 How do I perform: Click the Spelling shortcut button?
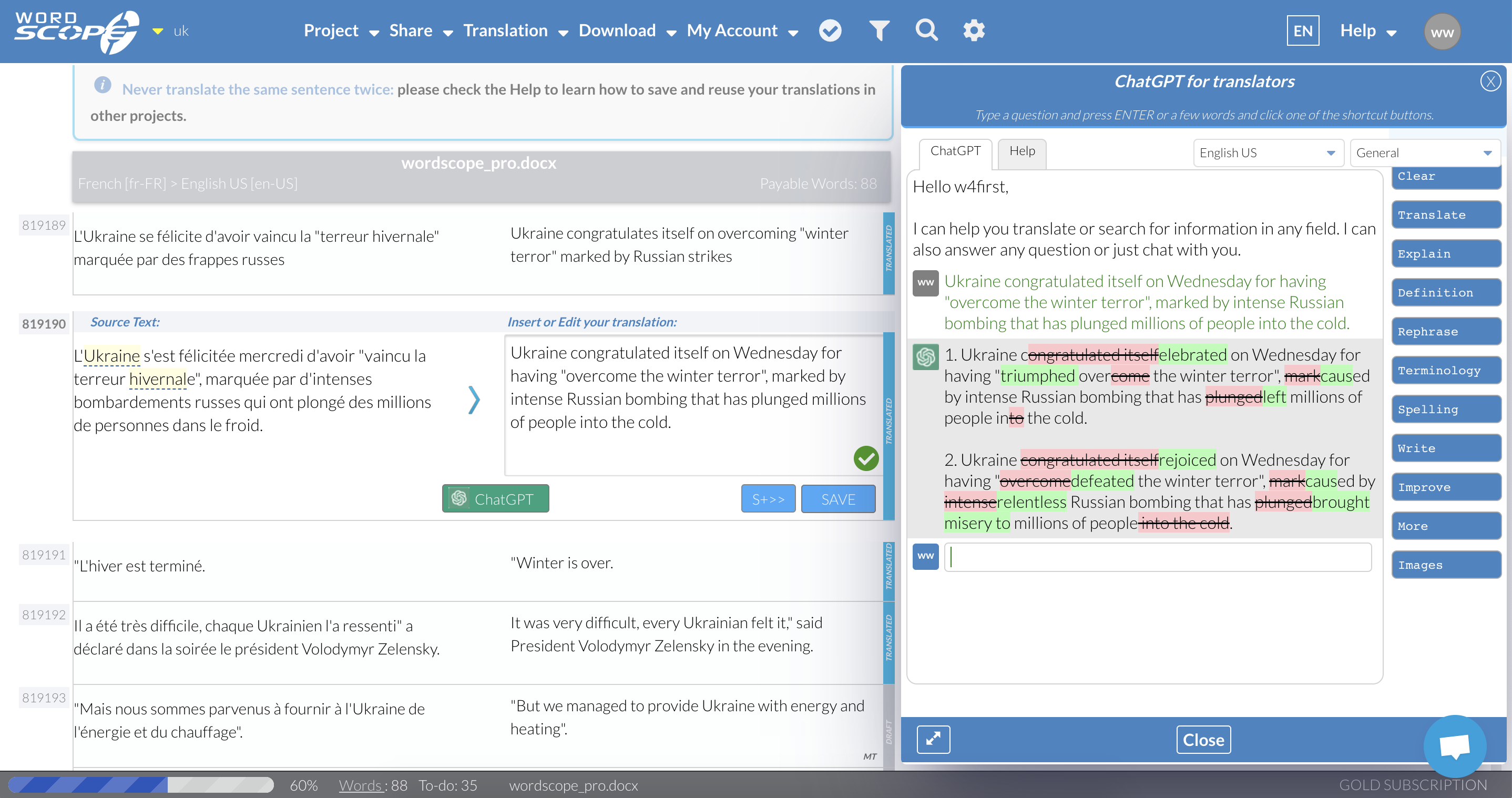[1446, 410]
